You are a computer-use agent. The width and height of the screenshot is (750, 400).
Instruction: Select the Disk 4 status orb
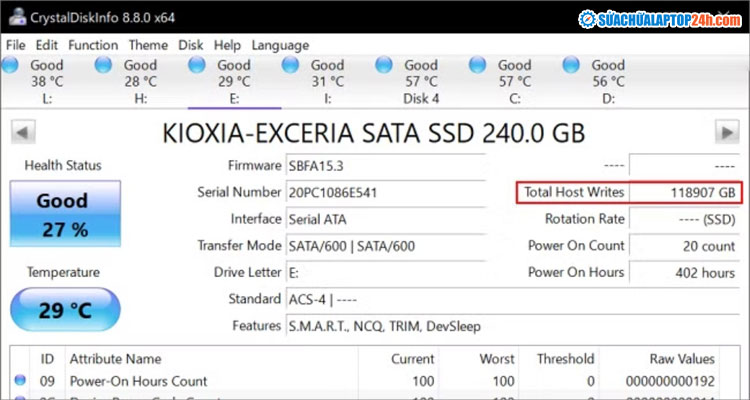(x=384, y=65)
